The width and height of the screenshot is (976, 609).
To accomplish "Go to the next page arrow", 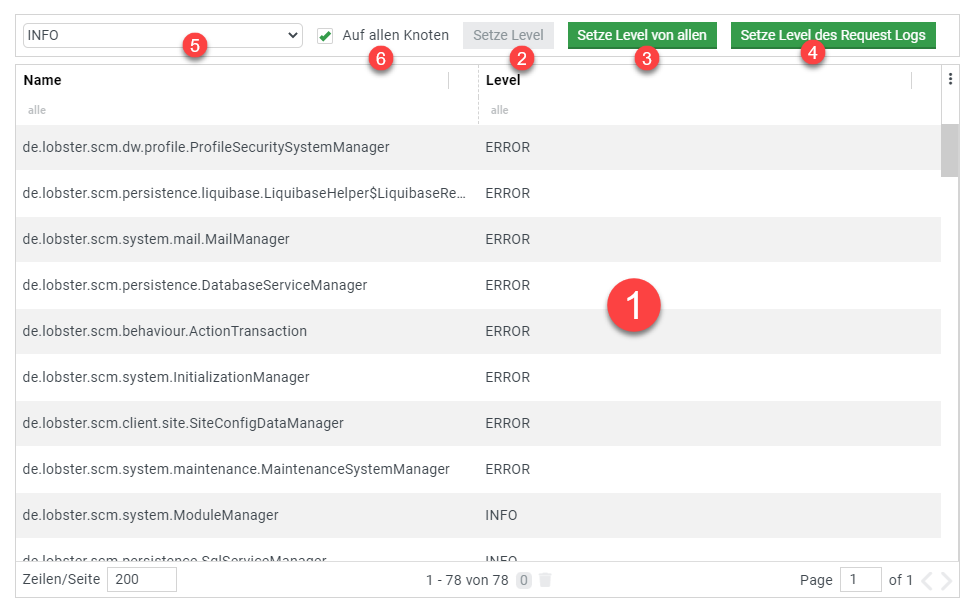I will click(945, 580).
